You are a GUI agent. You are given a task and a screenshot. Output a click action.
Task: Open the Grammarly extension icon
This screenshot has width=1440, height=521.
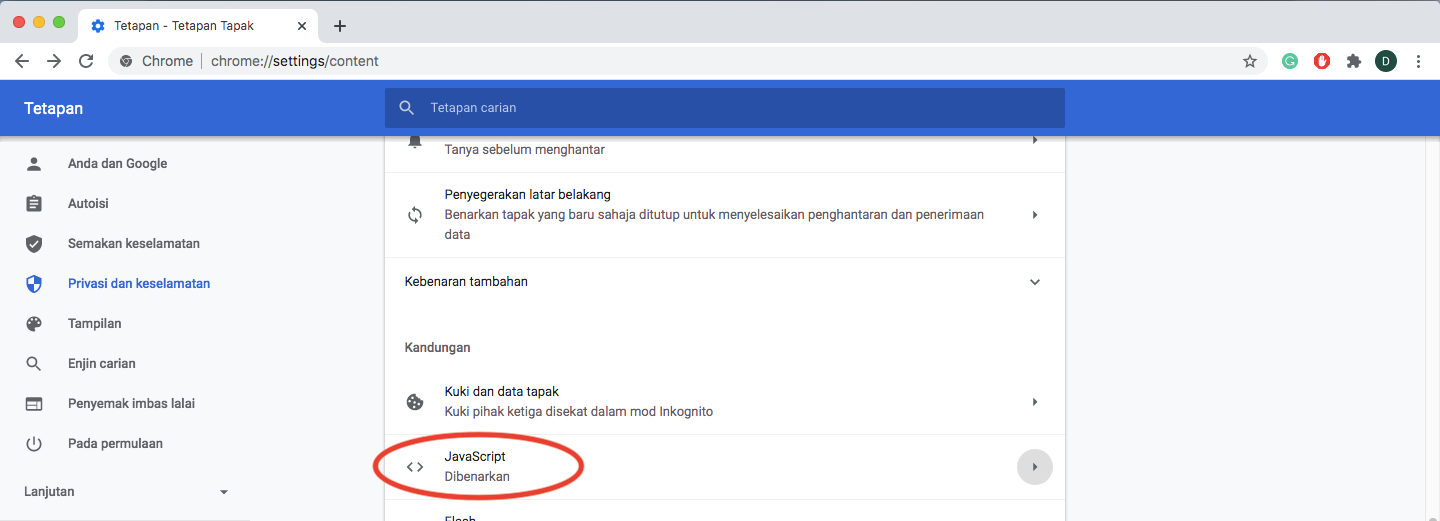[x=1290, y=61]
